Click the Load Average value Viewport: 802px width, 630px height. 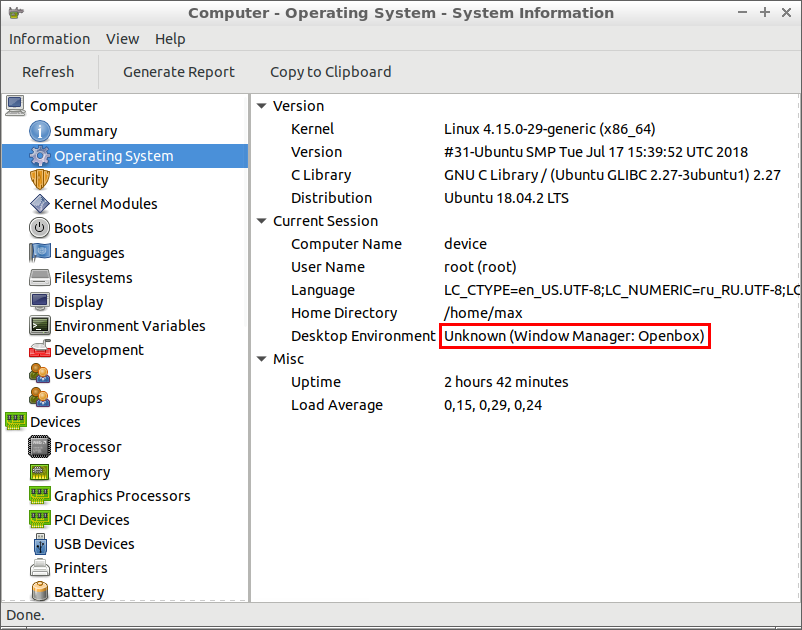tap(493, 405)
